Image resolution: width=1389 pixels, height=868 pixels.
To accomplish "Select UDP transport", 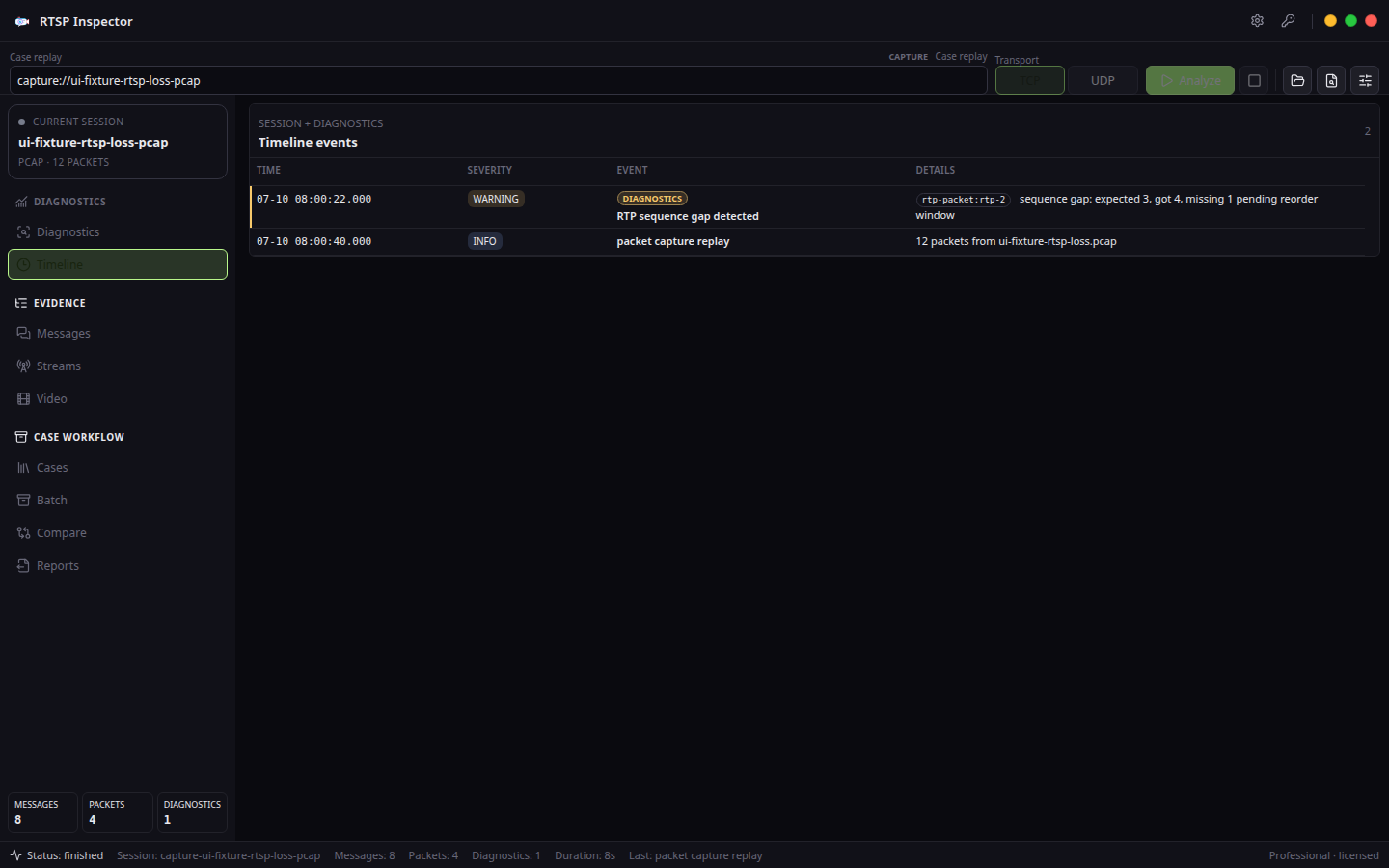I will pyautogui.click(x=1103, y=80).
